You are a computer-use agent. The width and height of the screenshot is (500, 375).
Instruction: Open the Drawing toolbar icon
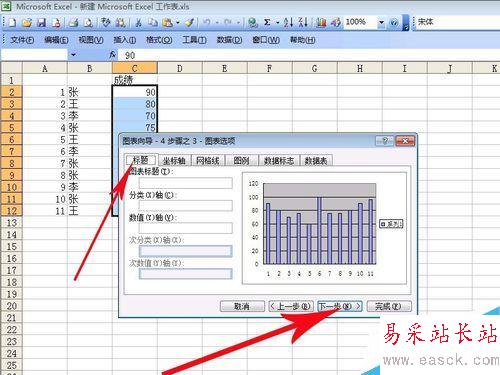coord(336,22)
